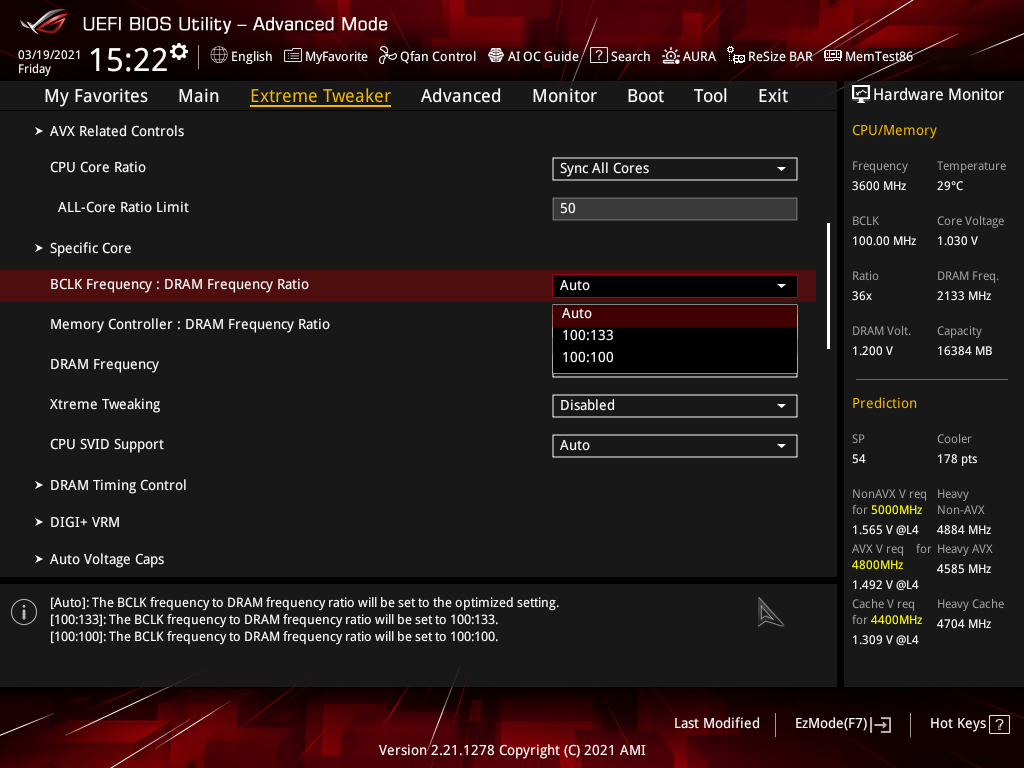Viewport: 1024px width, 768px height.
Task: Switch to My Favorites tab
Action: point(96,96)
